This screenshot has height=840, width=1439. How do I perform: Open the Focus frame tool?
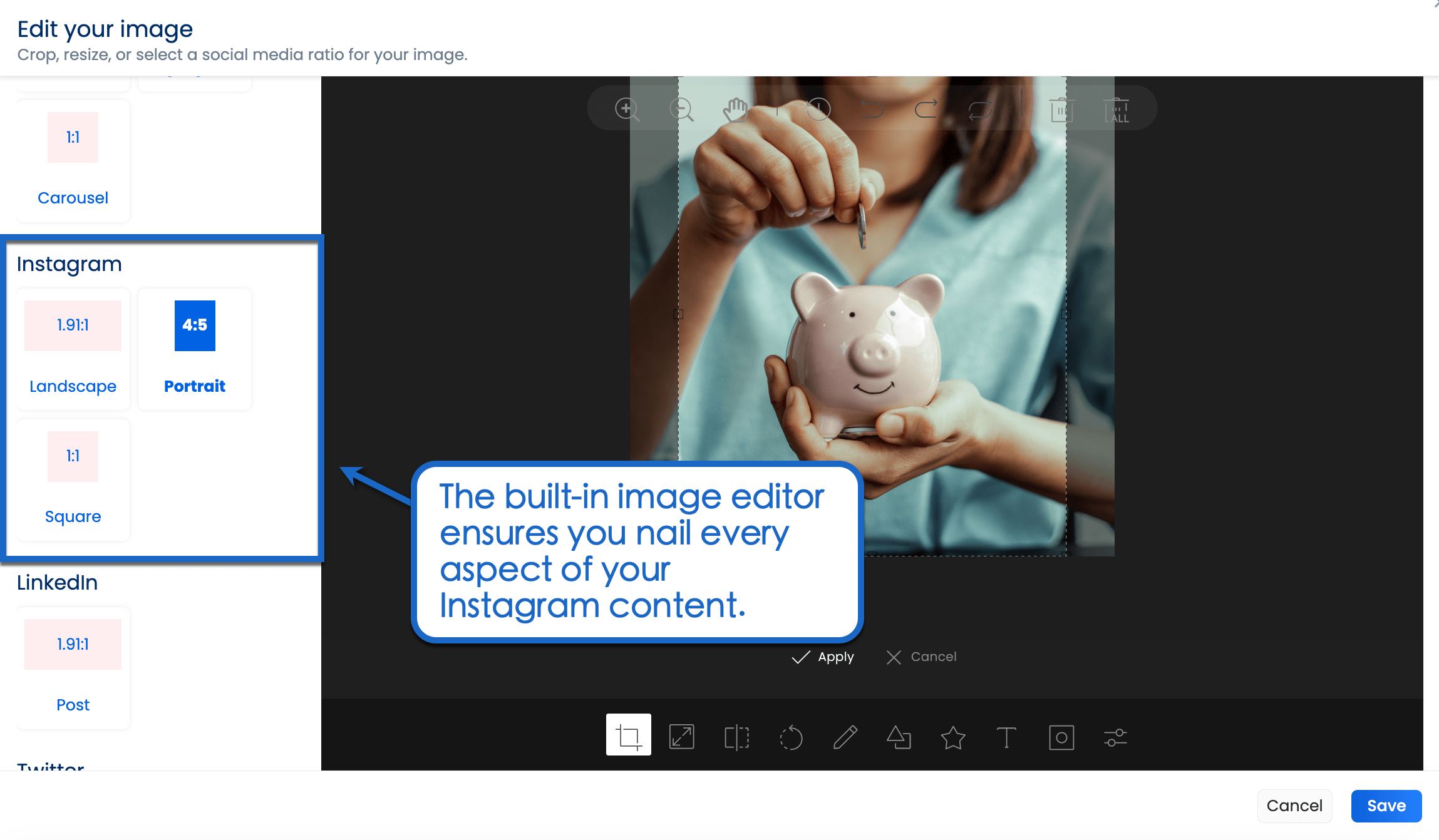1061,736
